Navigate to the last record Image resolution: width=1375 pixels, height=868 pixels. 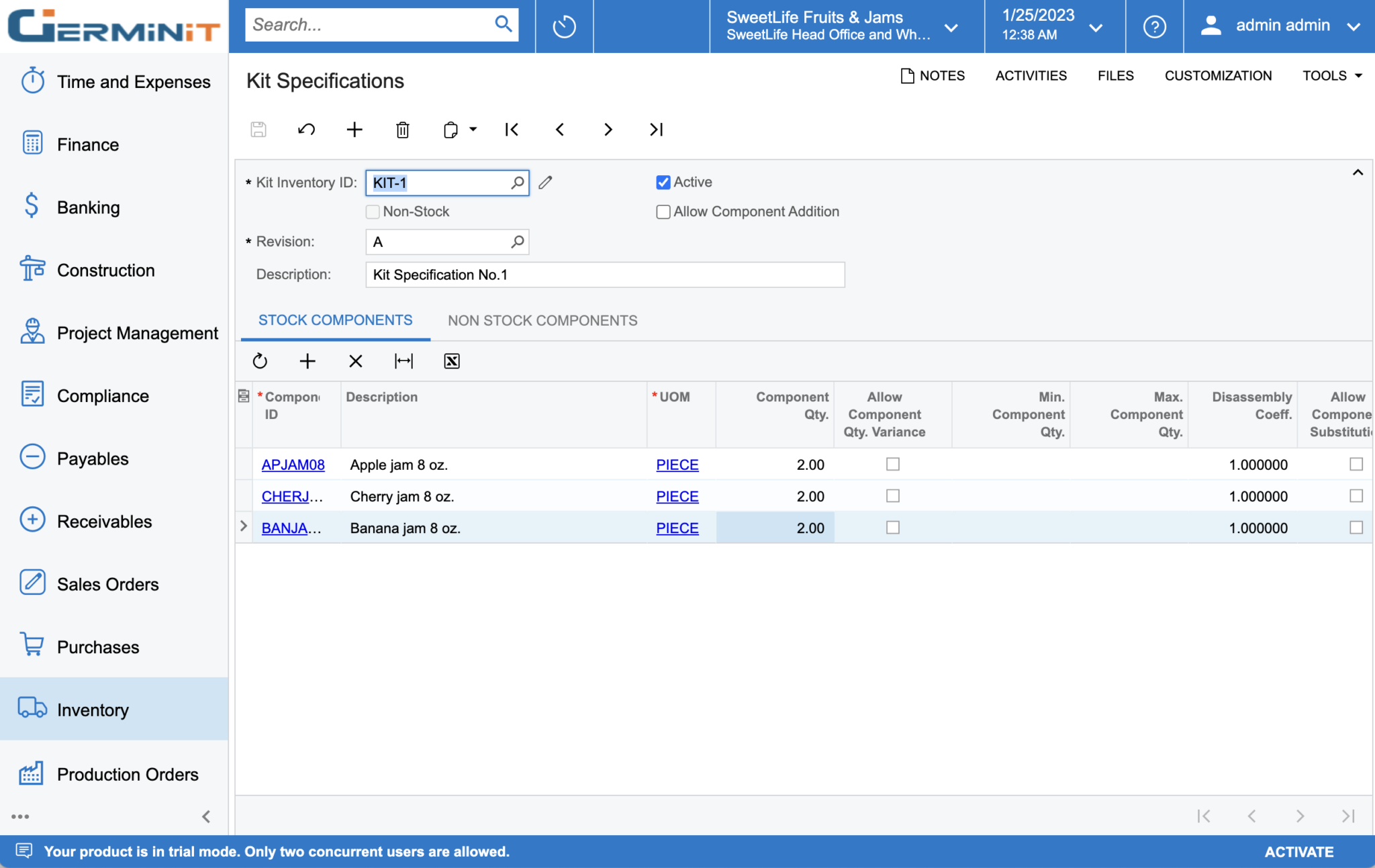point(655,129)
